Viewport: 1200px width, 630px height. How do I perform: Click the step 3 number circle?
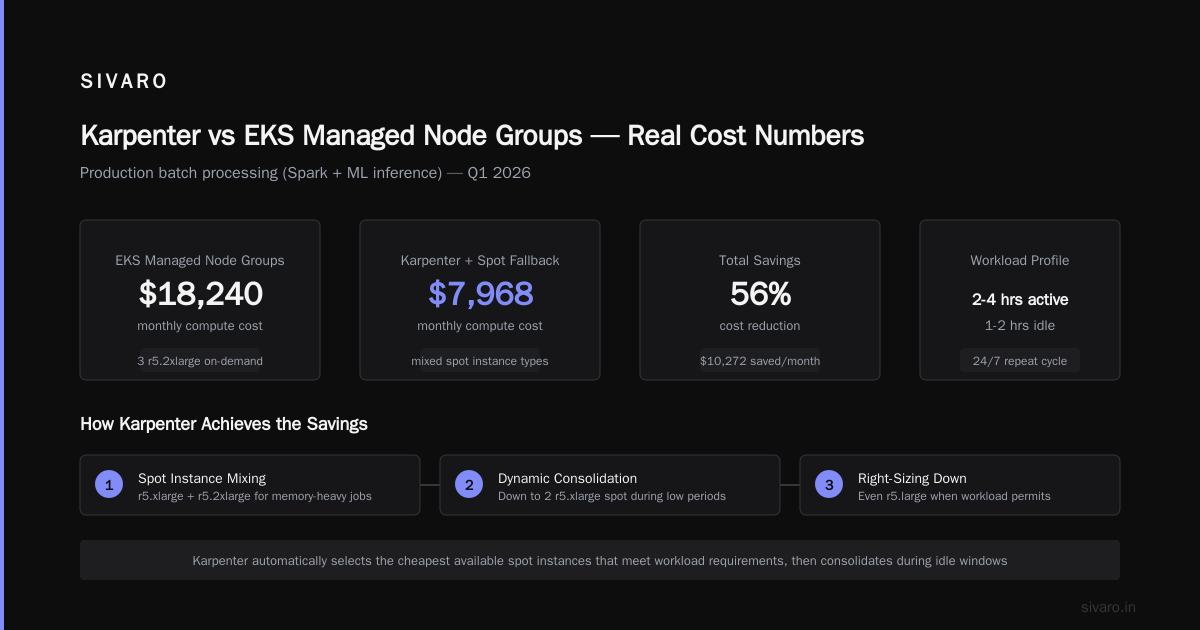click(x=828, y=485)
